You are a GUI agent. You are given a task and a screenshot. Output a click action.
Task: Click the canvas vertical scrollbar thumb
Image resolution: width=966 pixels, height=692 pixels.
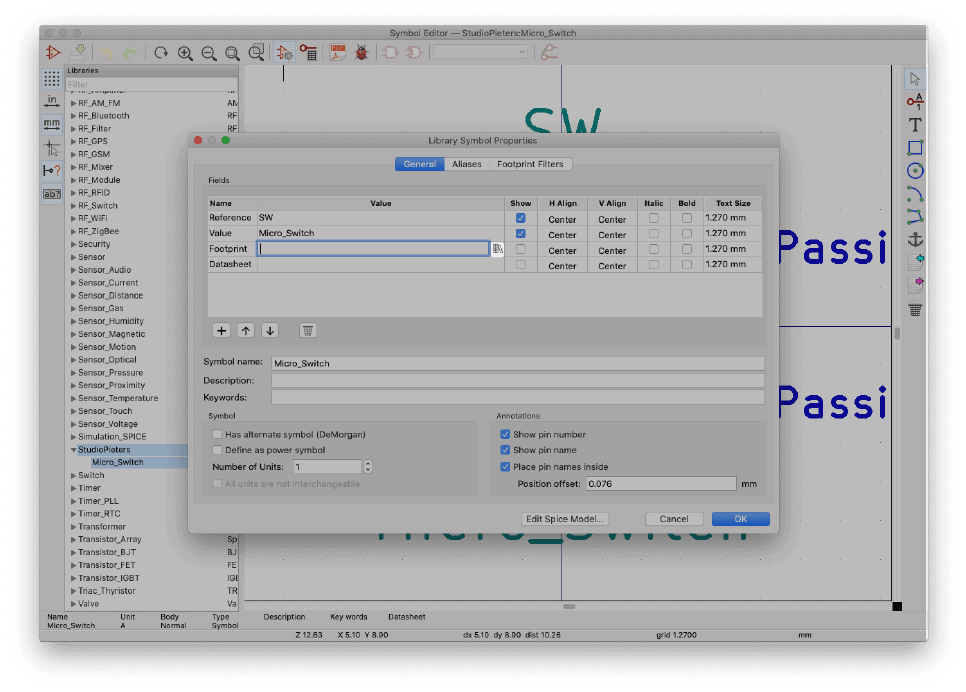897,333
